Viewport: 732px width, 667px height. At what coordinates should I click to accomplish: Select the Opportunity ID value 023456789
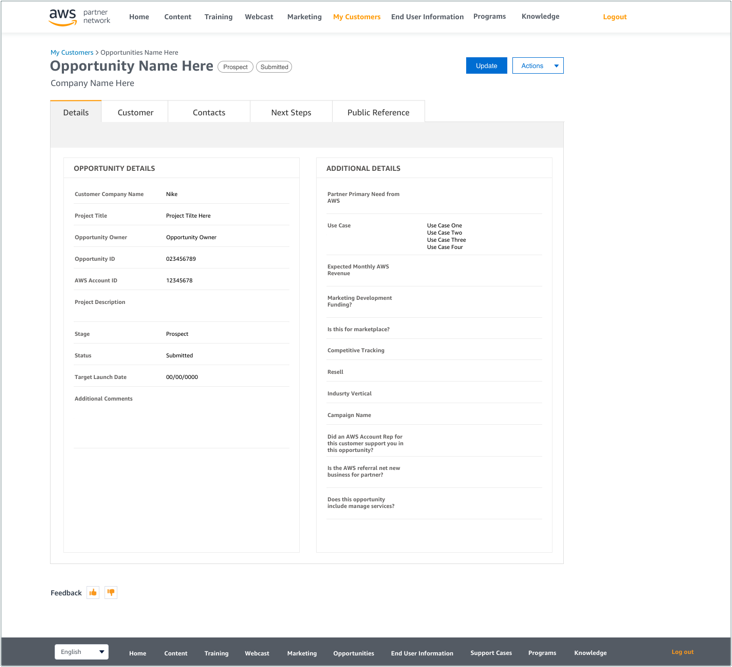click(181, 259)
